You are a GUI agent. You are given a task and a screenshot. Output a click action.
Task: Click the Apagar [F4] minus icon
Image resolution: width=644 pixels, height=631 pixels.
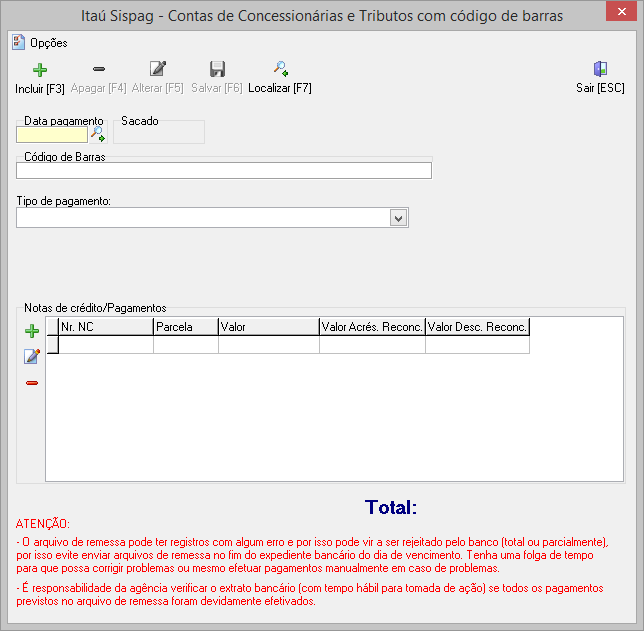99,69
